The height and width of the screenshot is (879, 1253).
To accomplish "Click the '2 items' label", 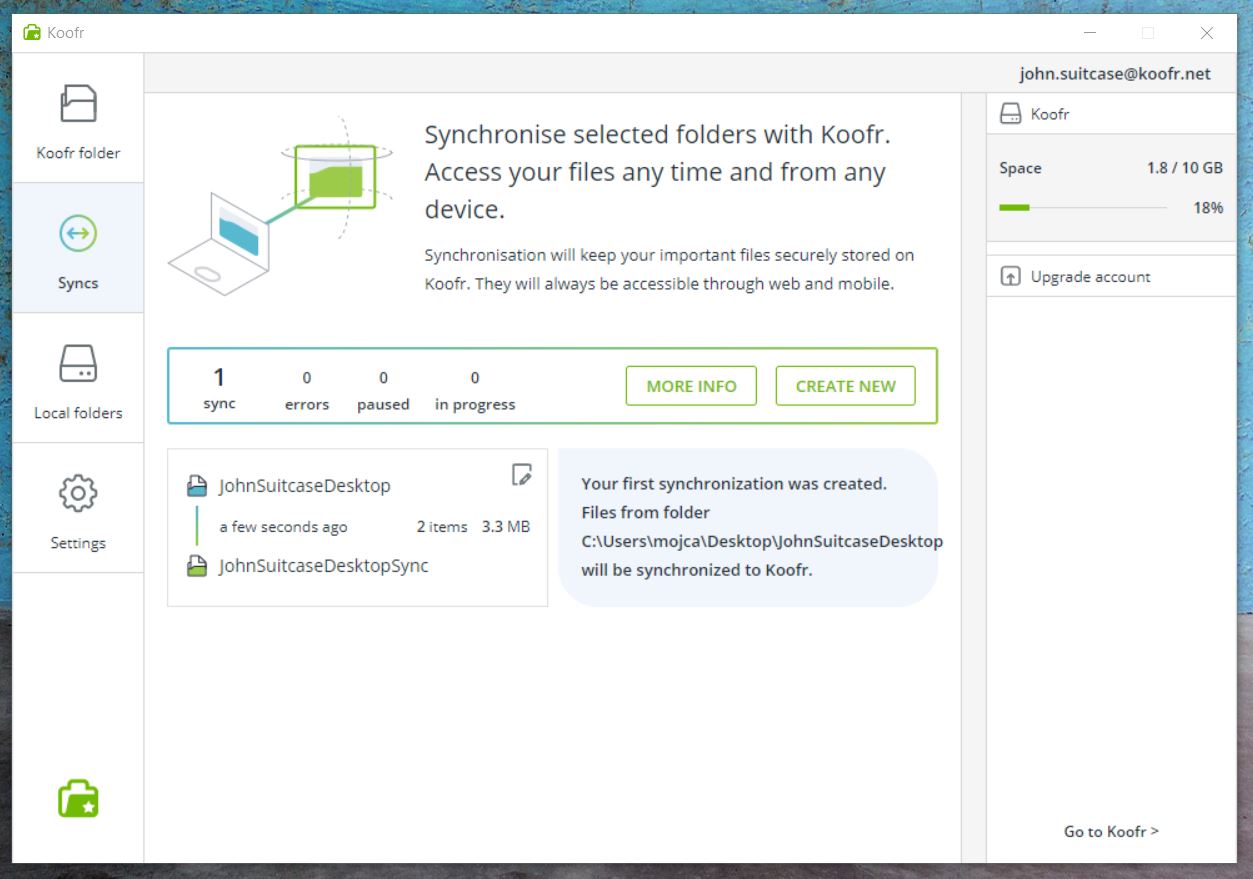I will 442,527.
